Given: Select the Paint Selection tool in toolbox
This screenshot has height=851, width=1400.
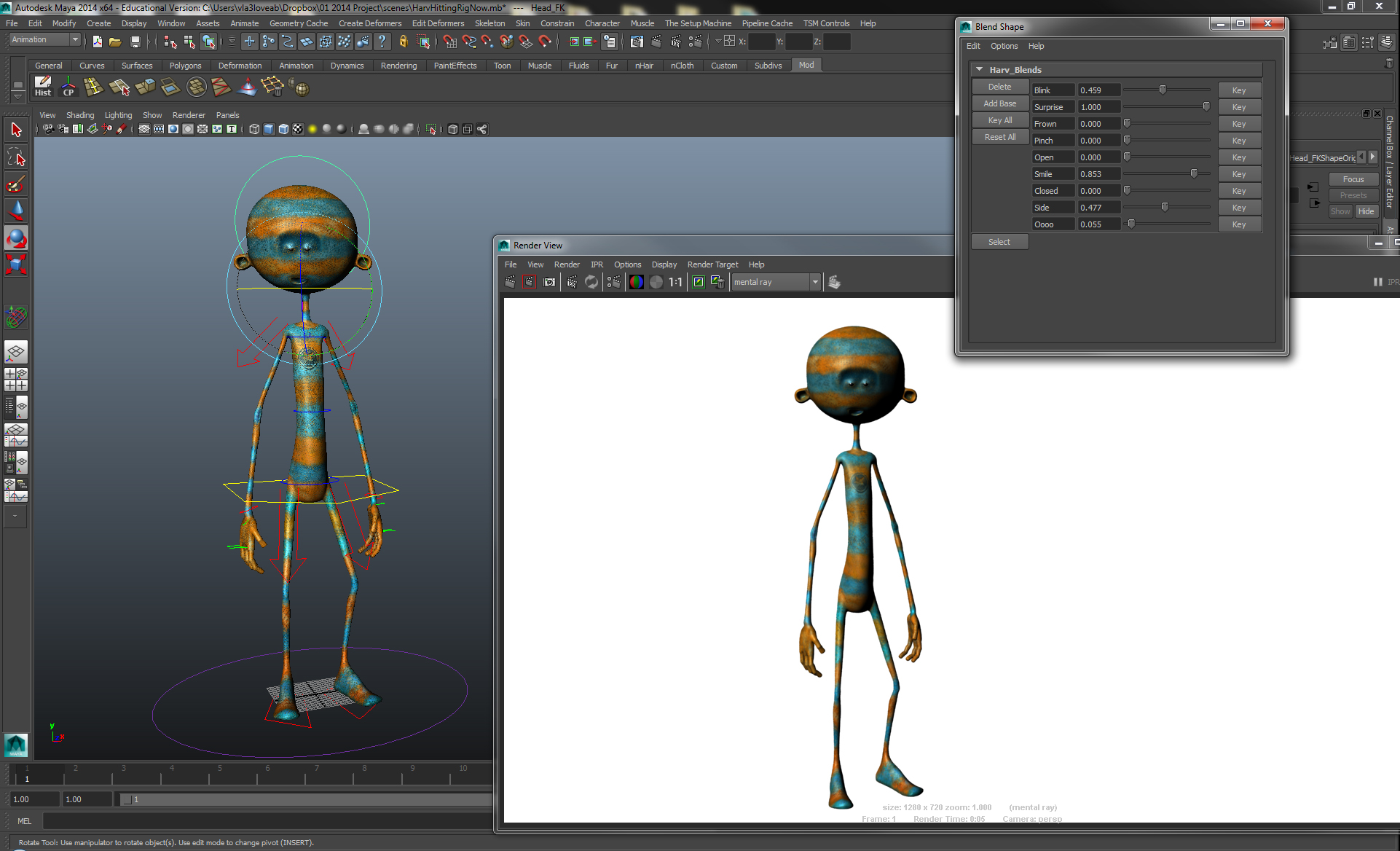Looking at the screenshot, I should tap(16, 183).
